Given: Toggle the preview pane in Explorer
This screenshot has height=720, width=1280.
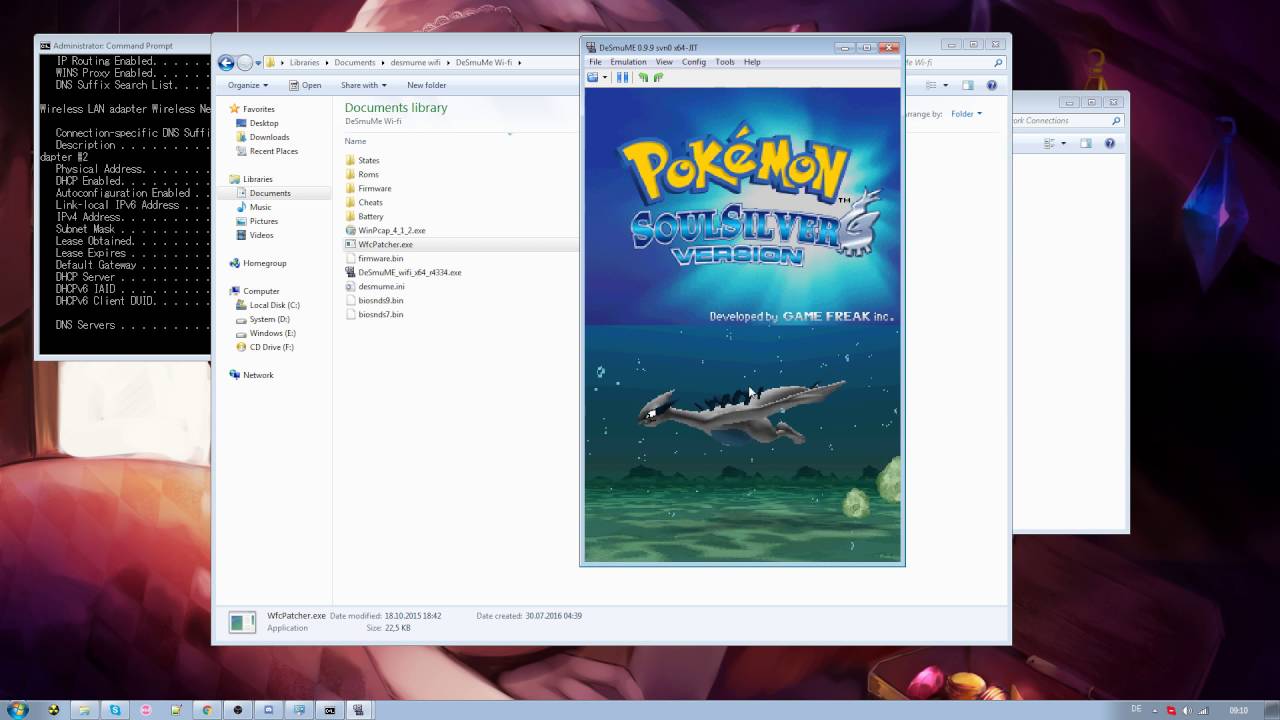Looking at the screenshot, I should (967, 86).
